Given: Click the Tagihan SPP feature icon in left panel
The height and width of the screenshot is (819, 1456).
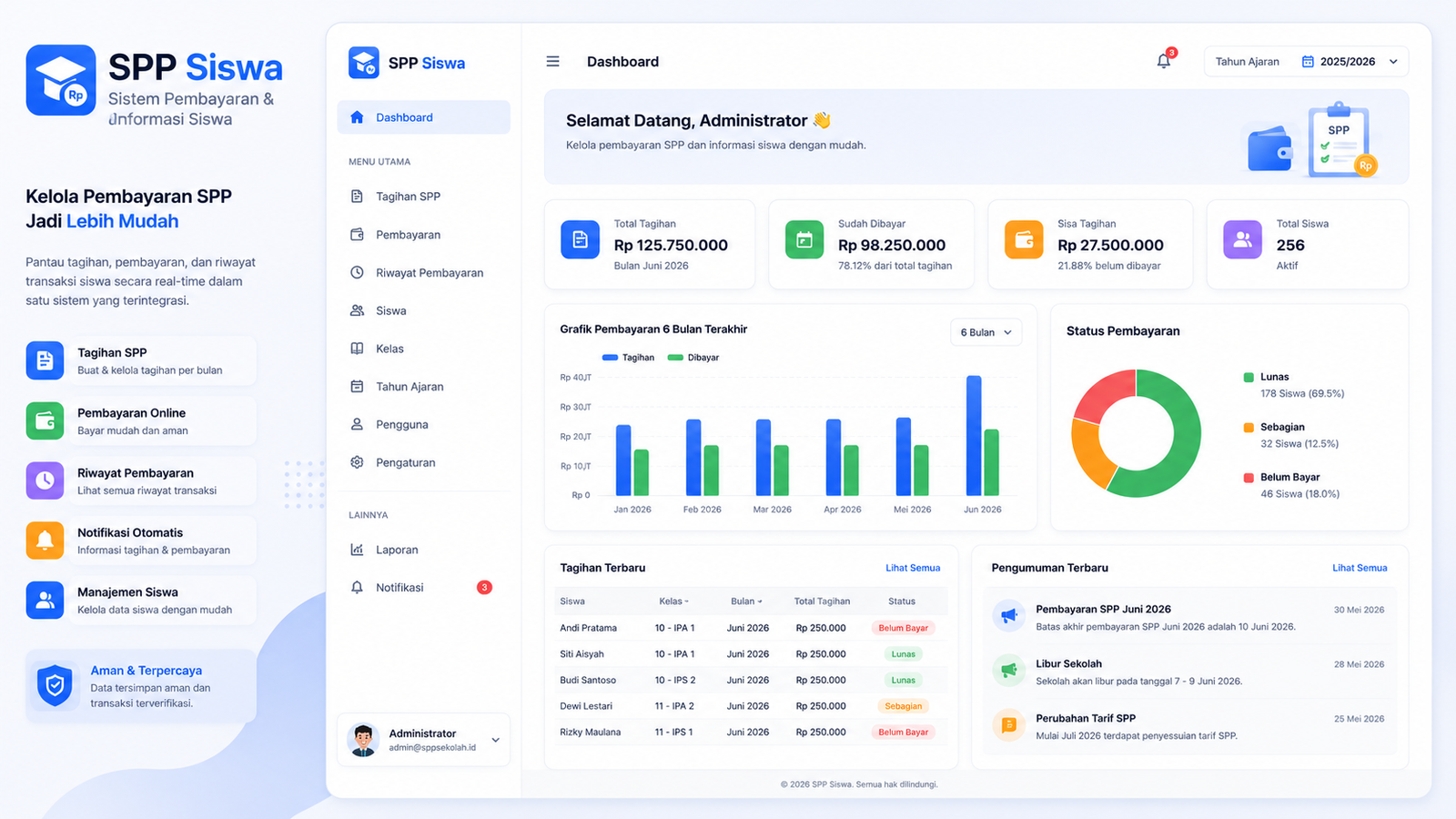Looking at the screenshot, I should pyautogui.click(x=45, y=360).
